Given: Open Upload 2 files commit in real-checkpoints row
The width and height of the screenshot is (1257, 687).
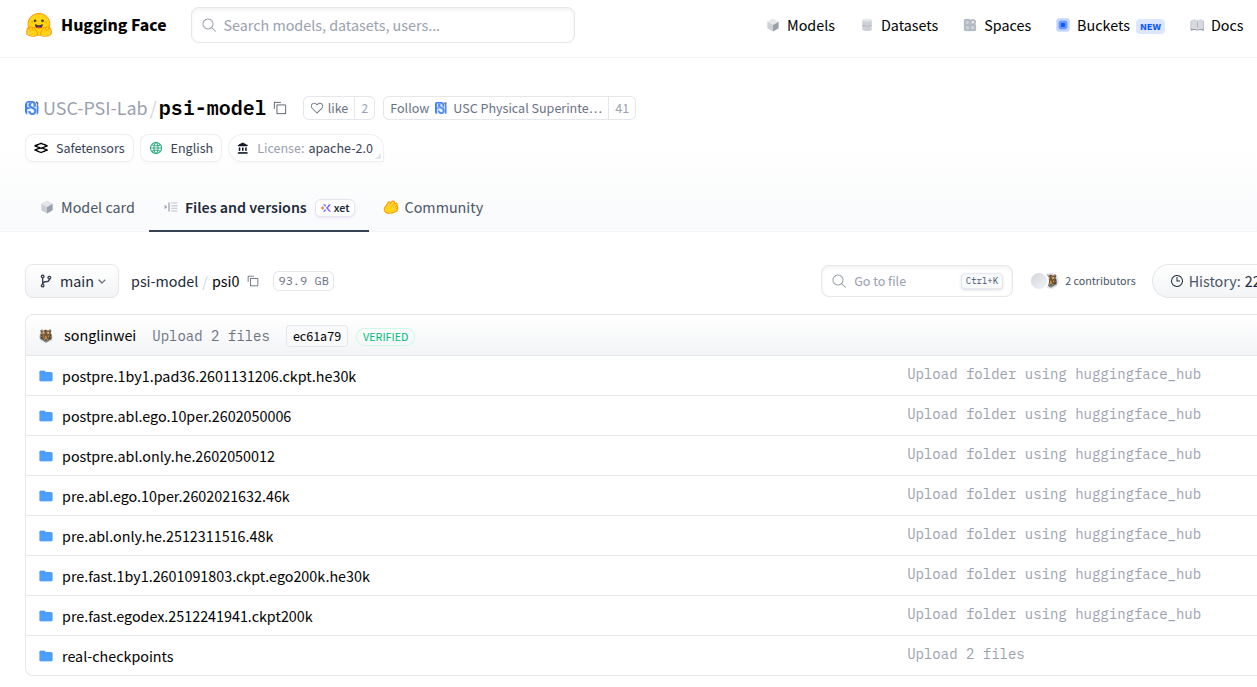Looking at the screenshot, I should 966,654.
